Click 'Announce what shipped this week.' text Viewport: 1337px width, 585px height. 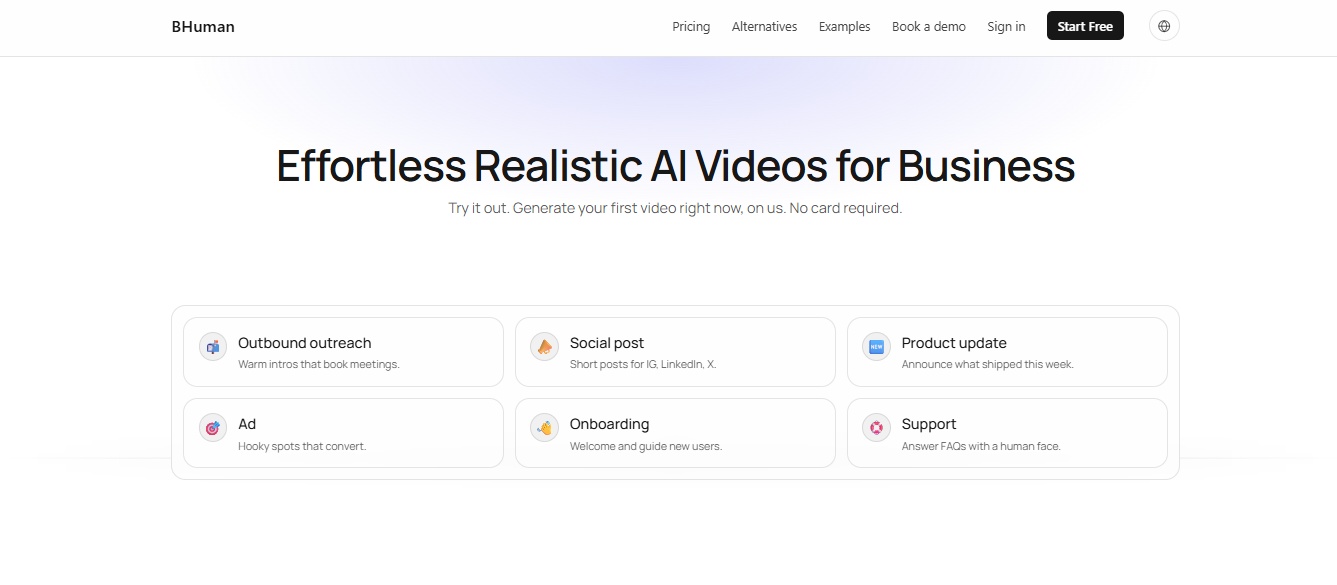pyautogui.click(x=988, y=364)
